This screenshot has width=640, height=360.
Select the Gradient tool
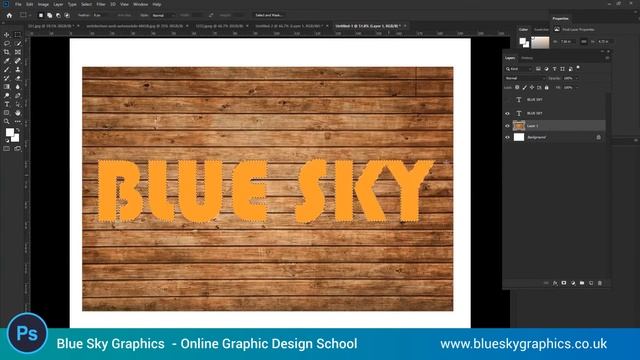tap(7, 87)
